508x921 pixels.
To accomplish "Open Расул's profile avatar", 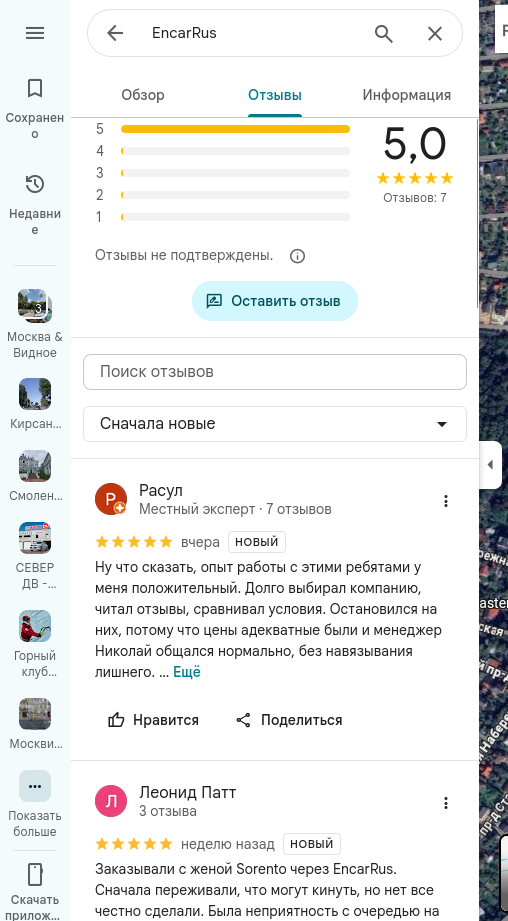I will pyautogui.click(x=111, y=499).
